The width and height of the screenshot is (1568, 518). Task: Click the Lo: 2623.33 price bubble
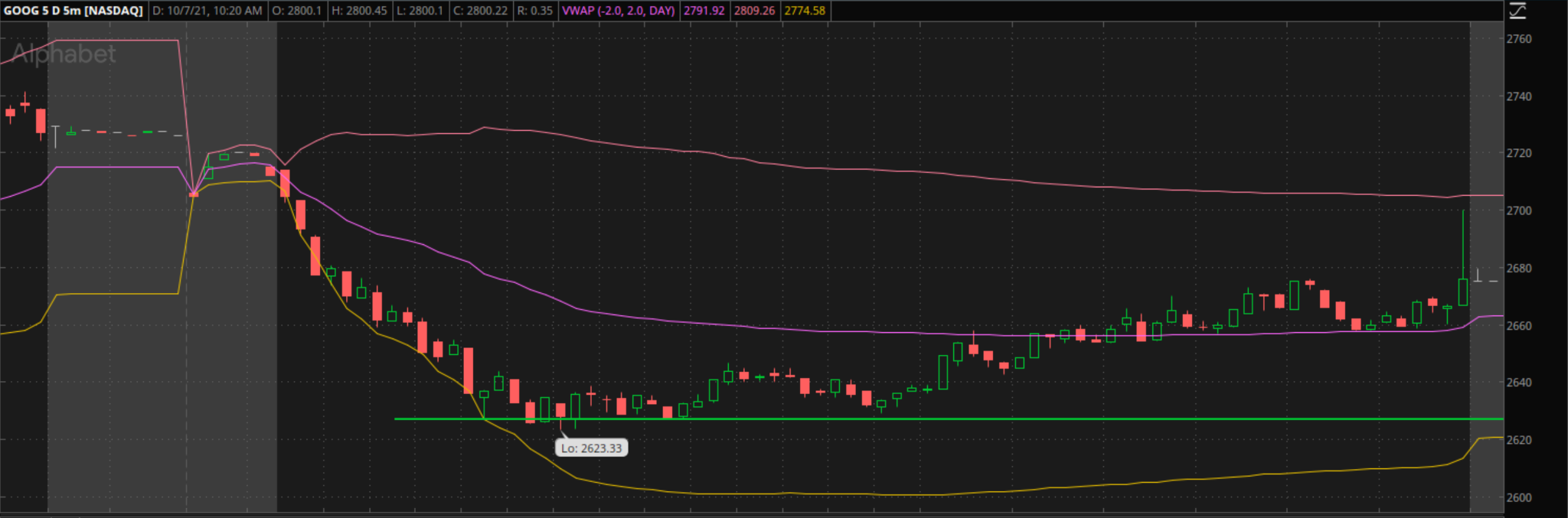592,448
